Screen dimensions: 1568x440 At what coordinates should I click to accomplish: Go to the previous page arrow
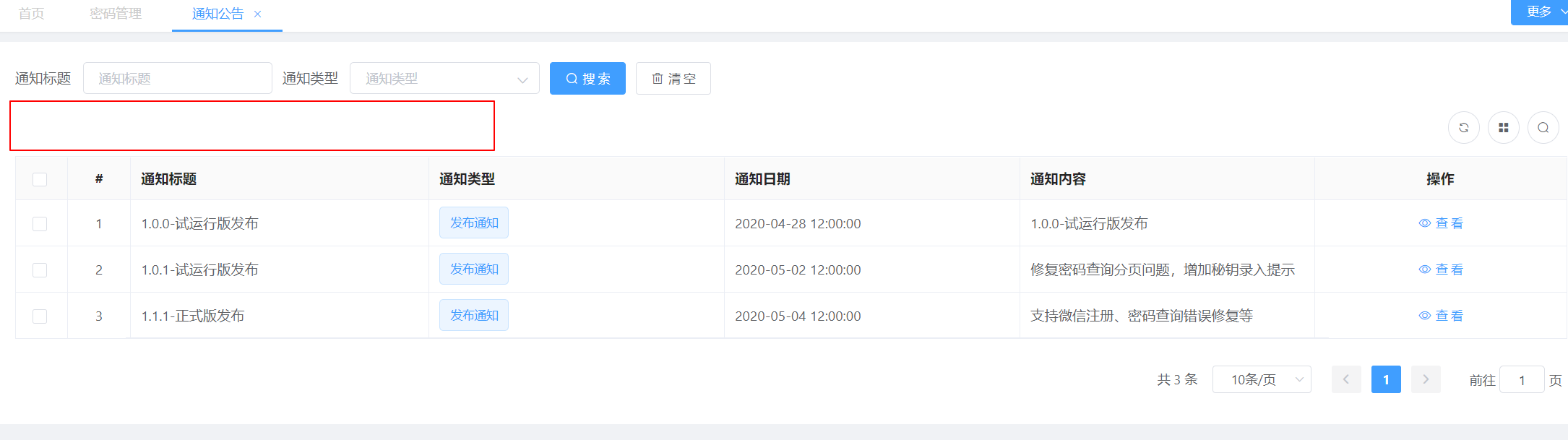(1345, 379)
